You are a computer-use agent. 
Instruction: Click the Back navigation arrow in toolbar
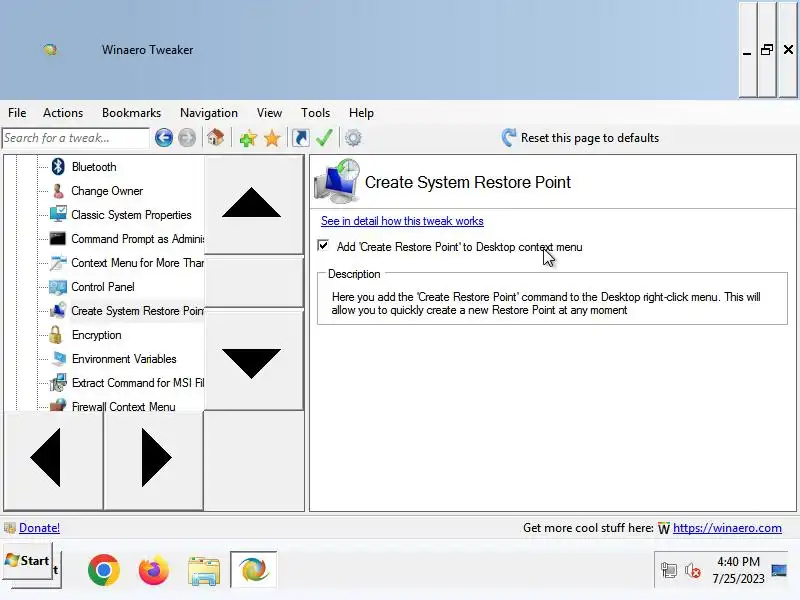(164, 138)
